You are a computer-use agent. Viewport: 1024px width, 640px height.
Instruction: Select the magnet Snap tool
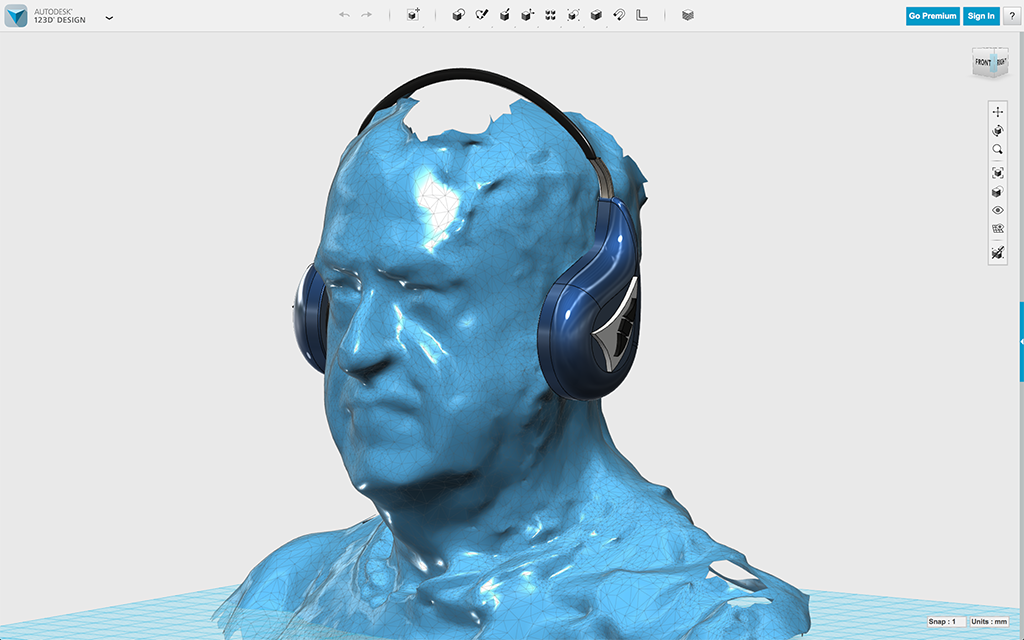pos(619,15)
